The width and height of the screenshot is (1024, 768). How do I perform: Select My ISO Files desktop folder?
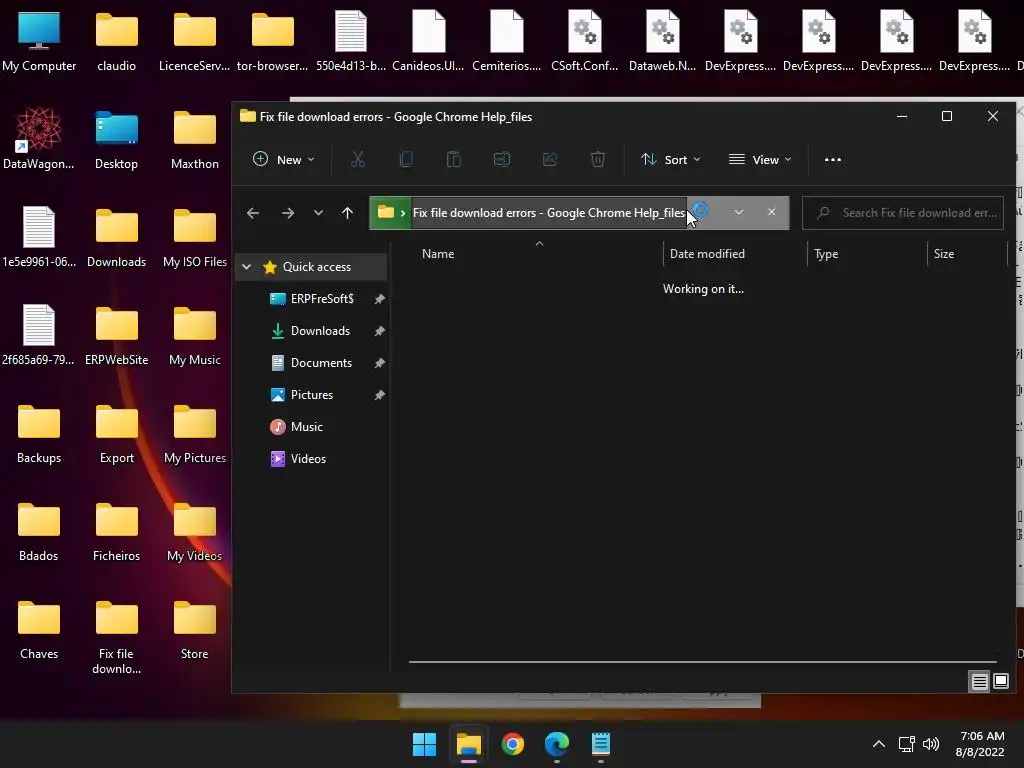[195, 237]
